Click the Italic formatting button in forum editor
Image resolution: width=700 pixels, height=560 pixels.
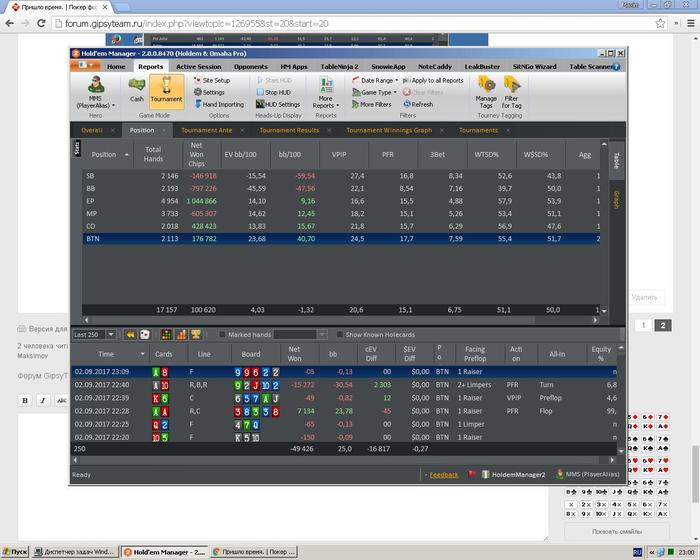pyautogui.click(x=43, y=401)
